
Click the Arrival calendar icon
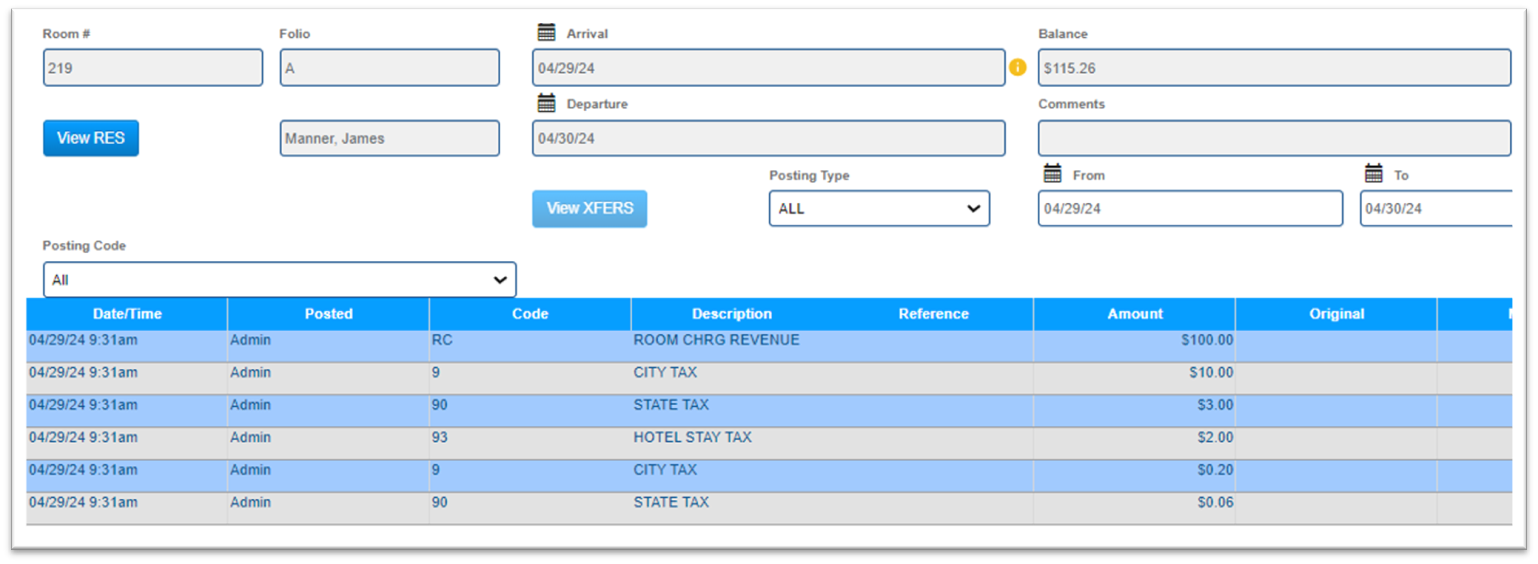coord(546,33)
